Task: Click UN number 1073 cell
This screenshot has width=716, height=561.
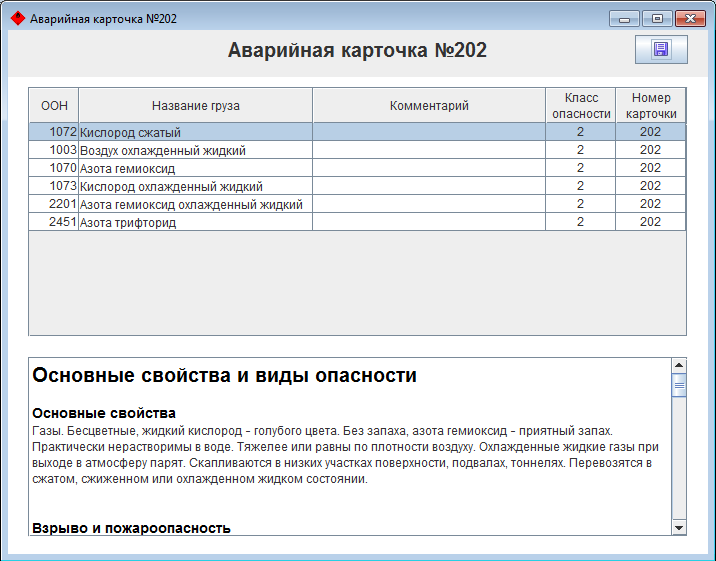Action: [x=54, y=186]
